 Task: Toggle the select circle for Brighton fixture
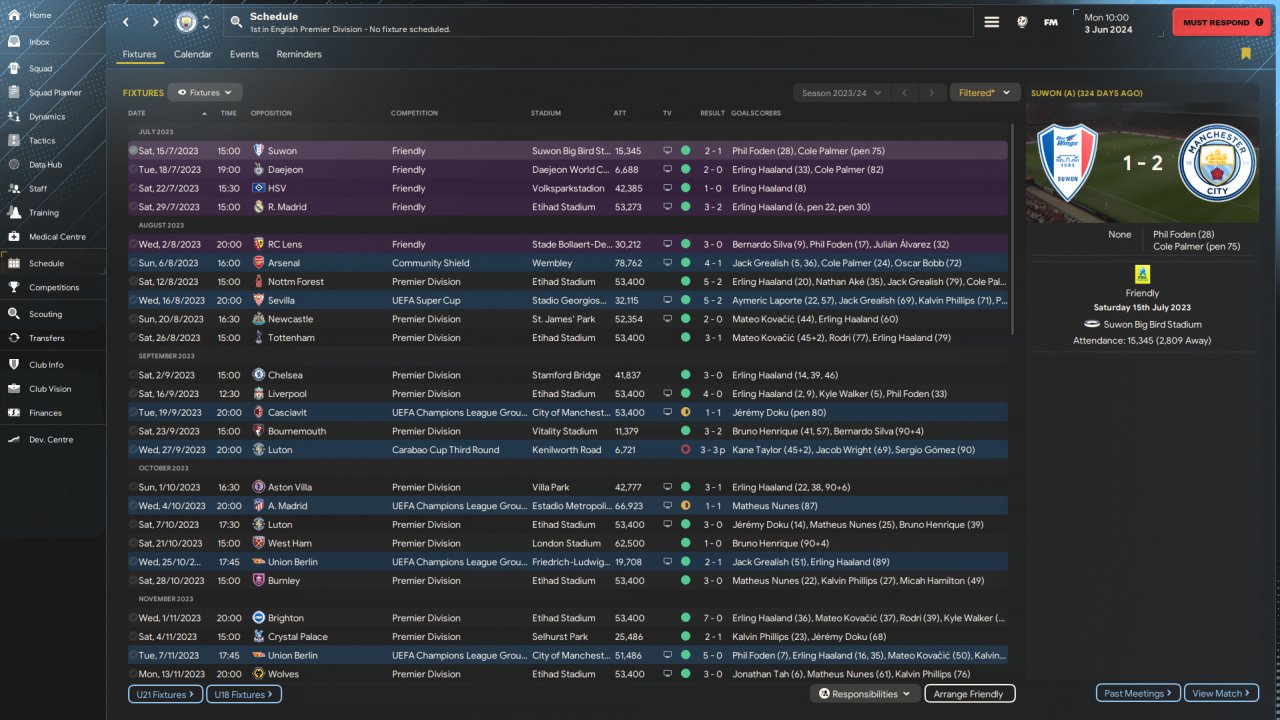coord(133,618)
